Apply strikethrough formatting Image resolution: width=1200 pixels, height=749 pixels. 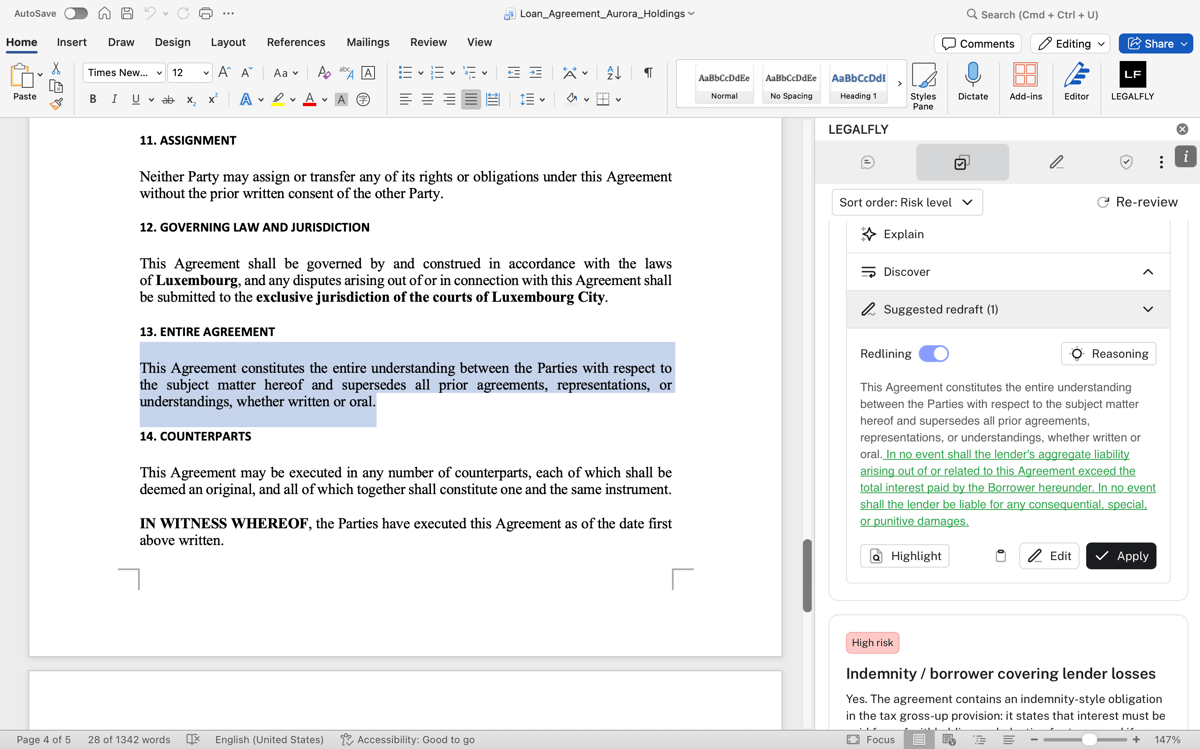click(x=168, y=99)
